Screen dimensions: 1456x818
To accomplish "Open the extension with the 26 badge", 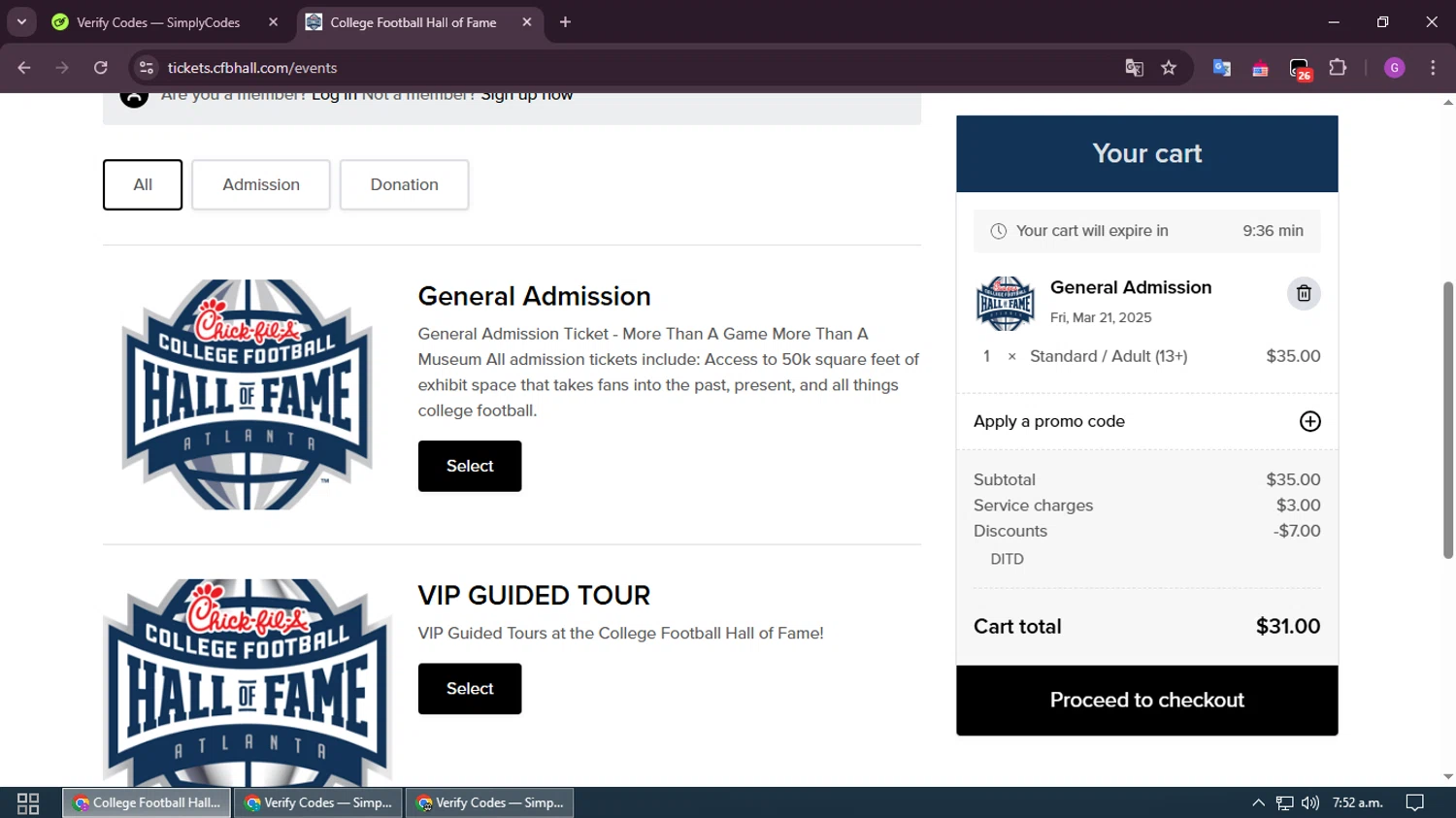I will click(1300, 69).
